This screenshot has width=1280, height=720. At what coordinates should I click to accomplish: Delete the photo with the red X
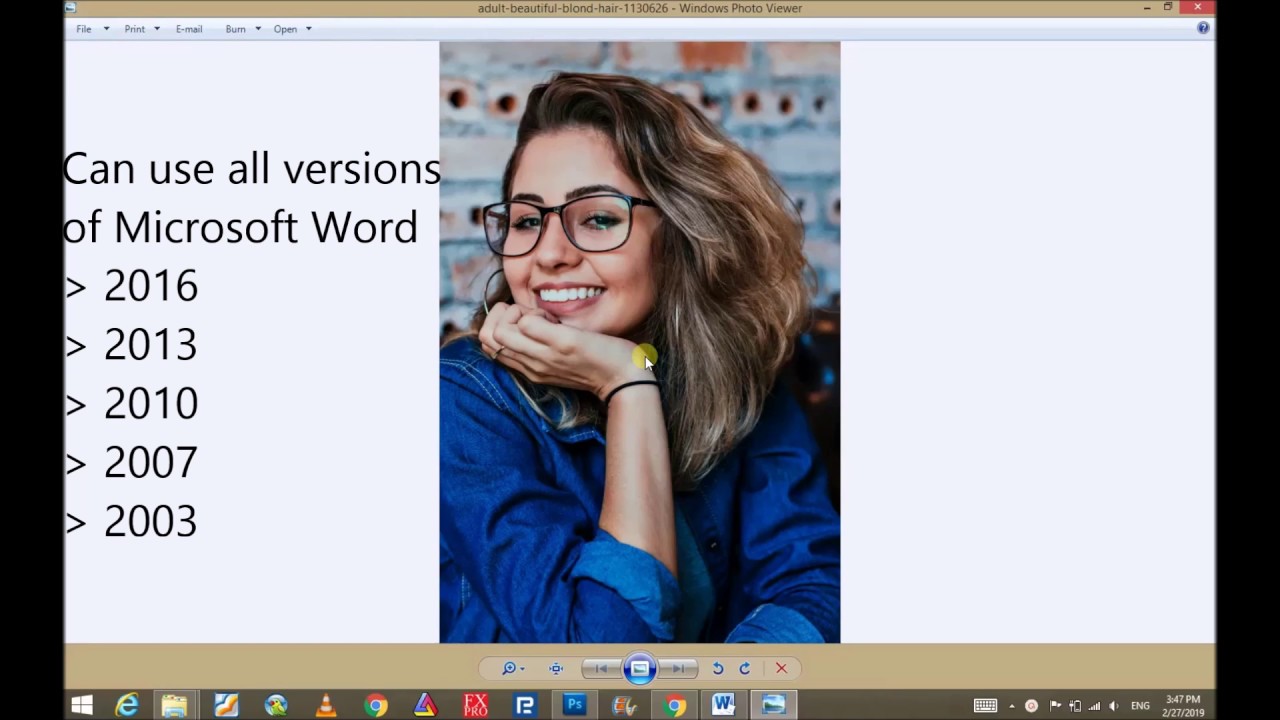click(x=781, y=668)
